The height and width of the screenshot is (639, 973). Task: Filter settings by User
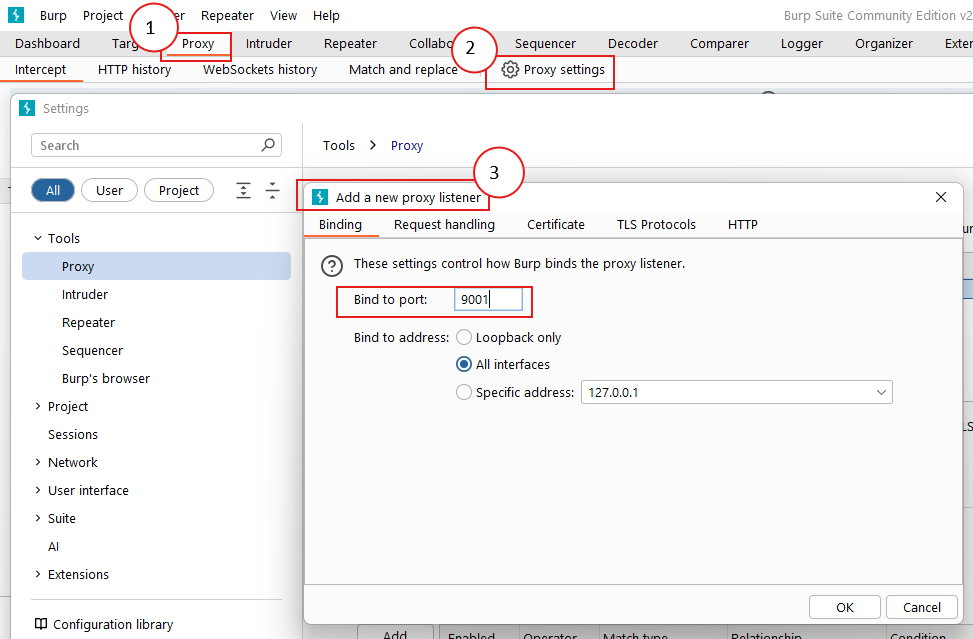109,190
